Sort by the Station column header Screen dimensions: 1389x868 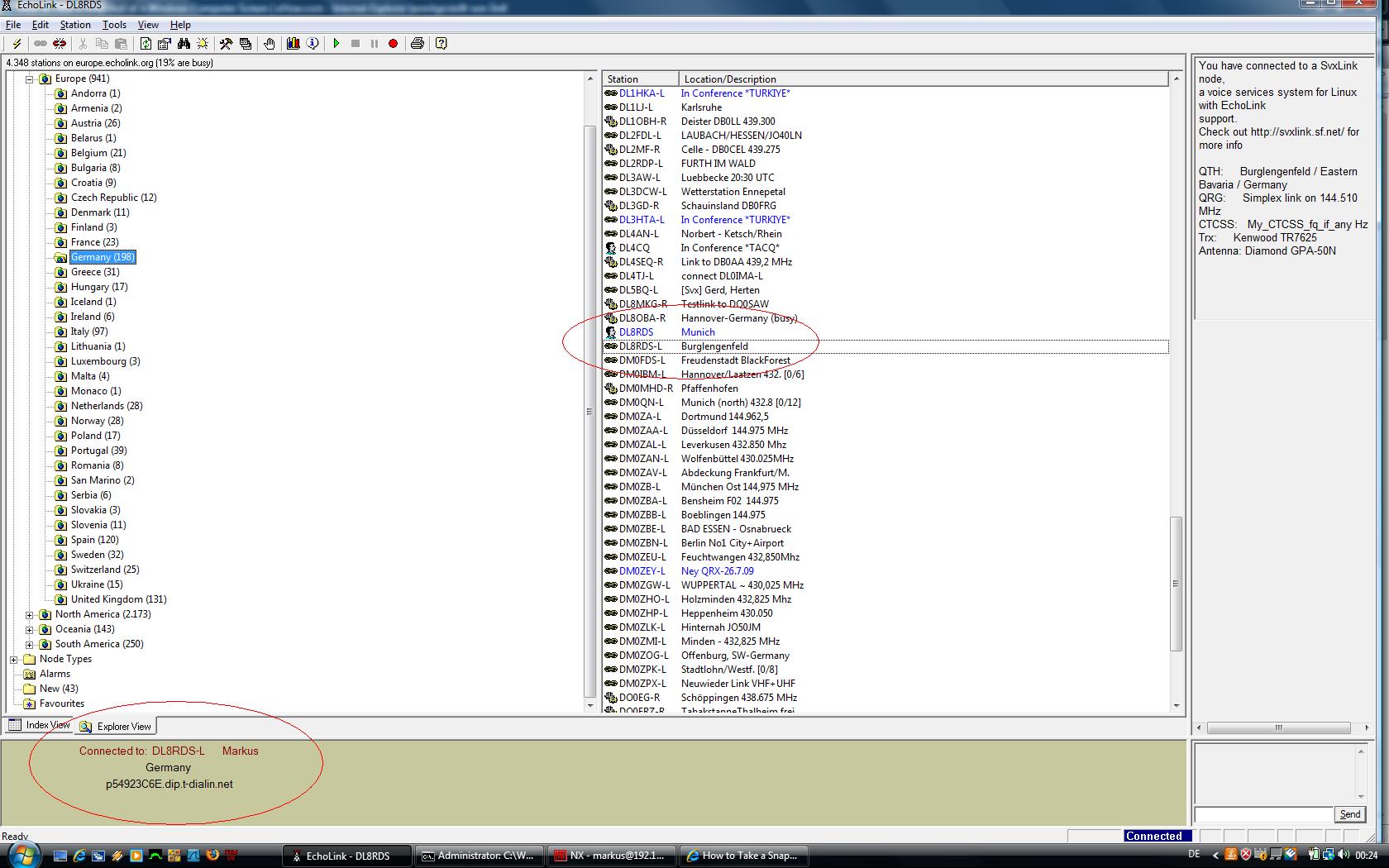coord(641,79)
